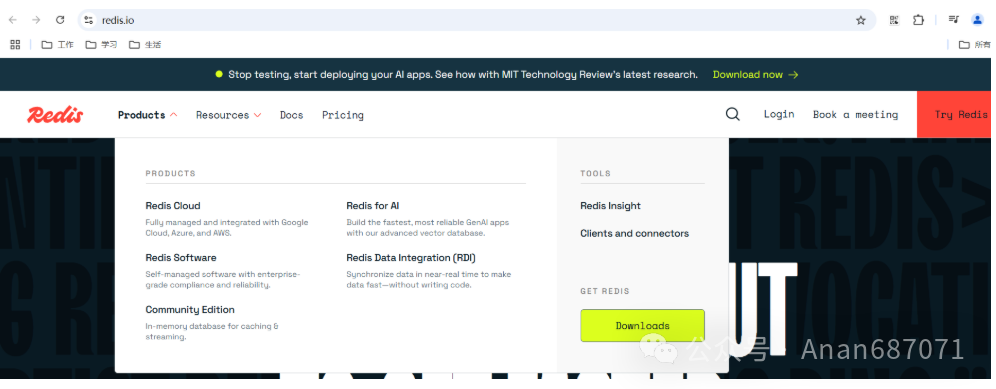Open the 工作 bookmark folder
The image size is (996, 389).
pos(57,44)
